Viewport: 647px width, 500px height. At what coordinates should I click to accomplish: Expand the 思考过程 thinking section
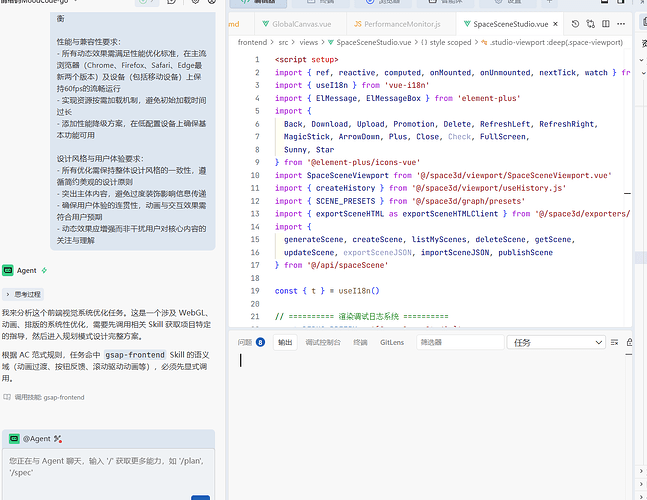[23, 295]
